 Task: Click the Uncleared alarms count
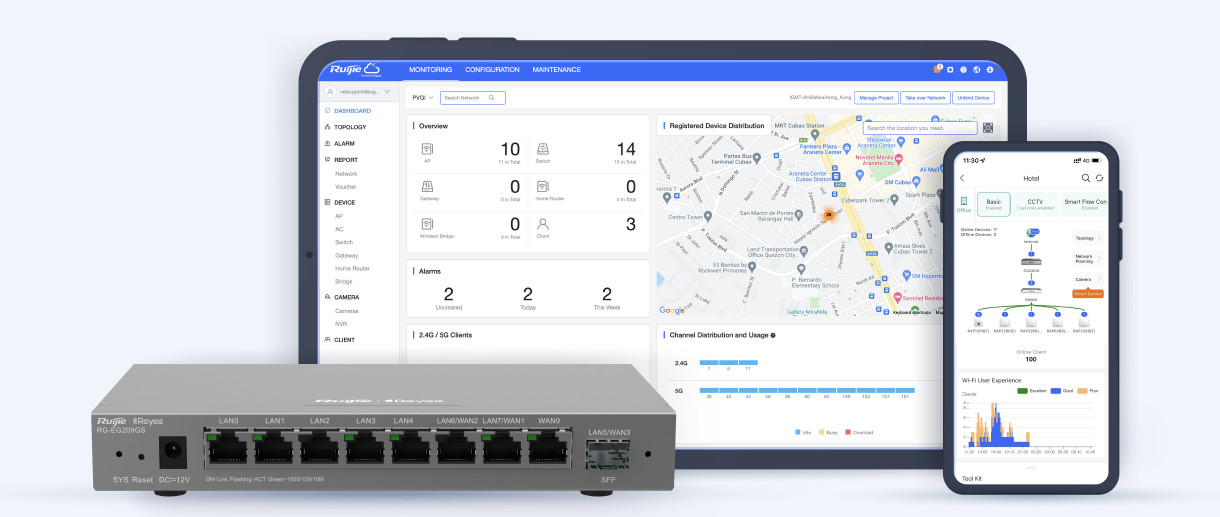pyautogui.click(x=449, y=294)
